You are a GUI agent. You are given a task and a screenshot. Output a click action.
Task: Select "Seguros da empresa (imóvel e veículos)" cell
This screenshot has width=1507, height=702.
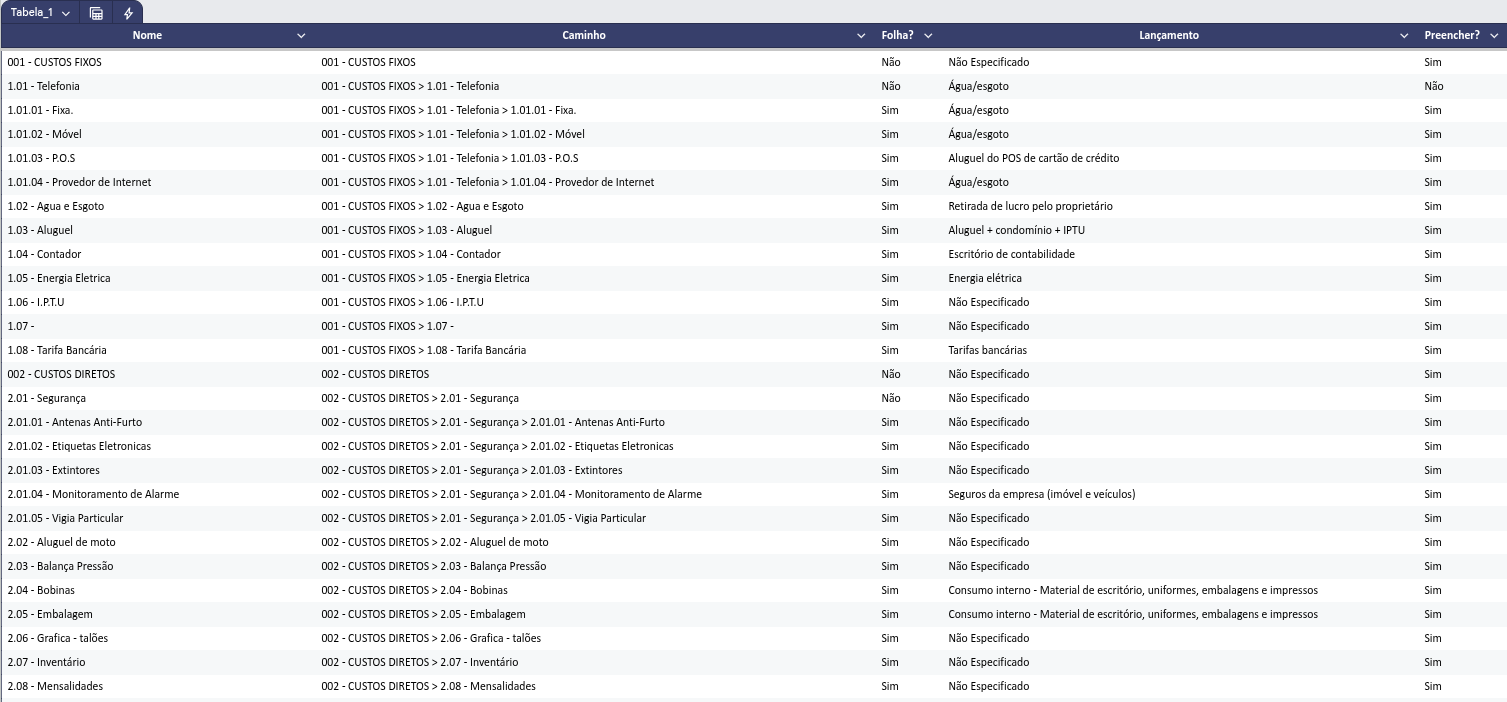(x=1041, y=494)
